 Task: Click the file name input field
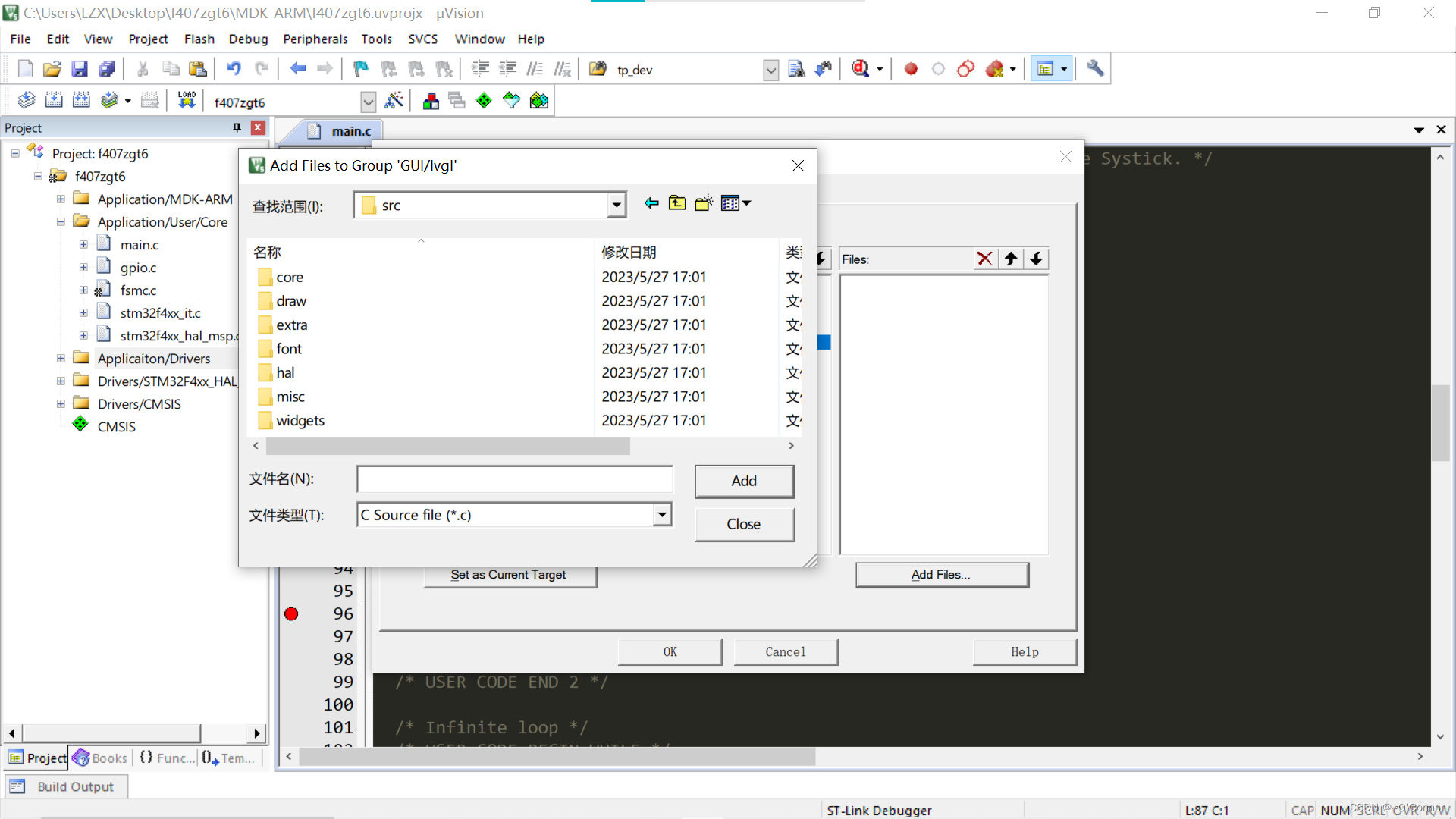(514, 479)
